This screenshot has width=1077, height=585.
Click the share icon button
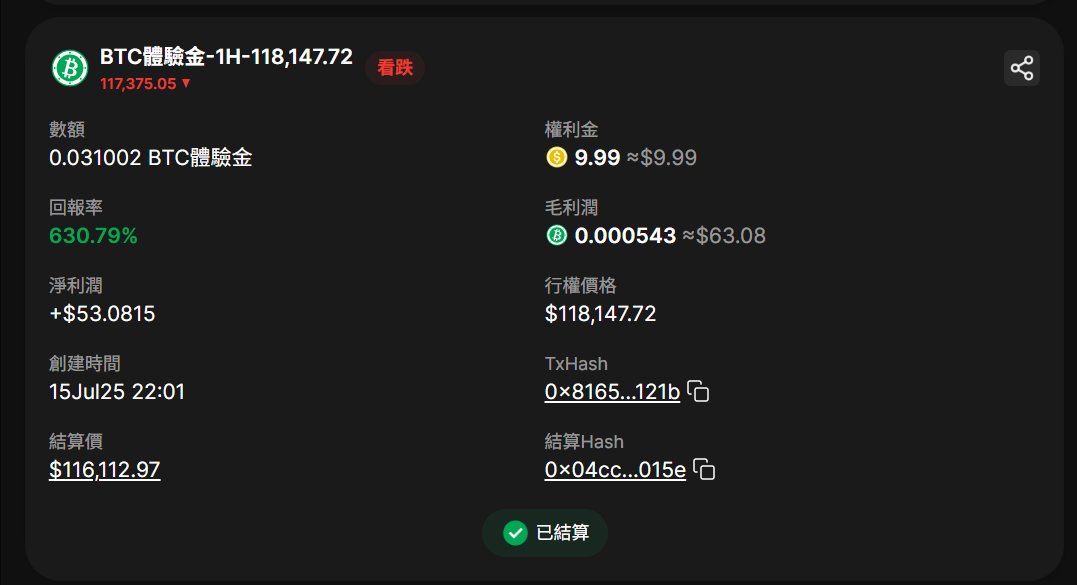pos(1021,68)
